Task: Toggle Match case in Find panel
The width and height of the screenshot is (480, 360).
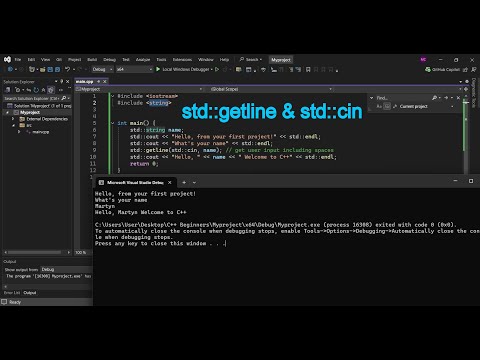Action: coord(379,106)
